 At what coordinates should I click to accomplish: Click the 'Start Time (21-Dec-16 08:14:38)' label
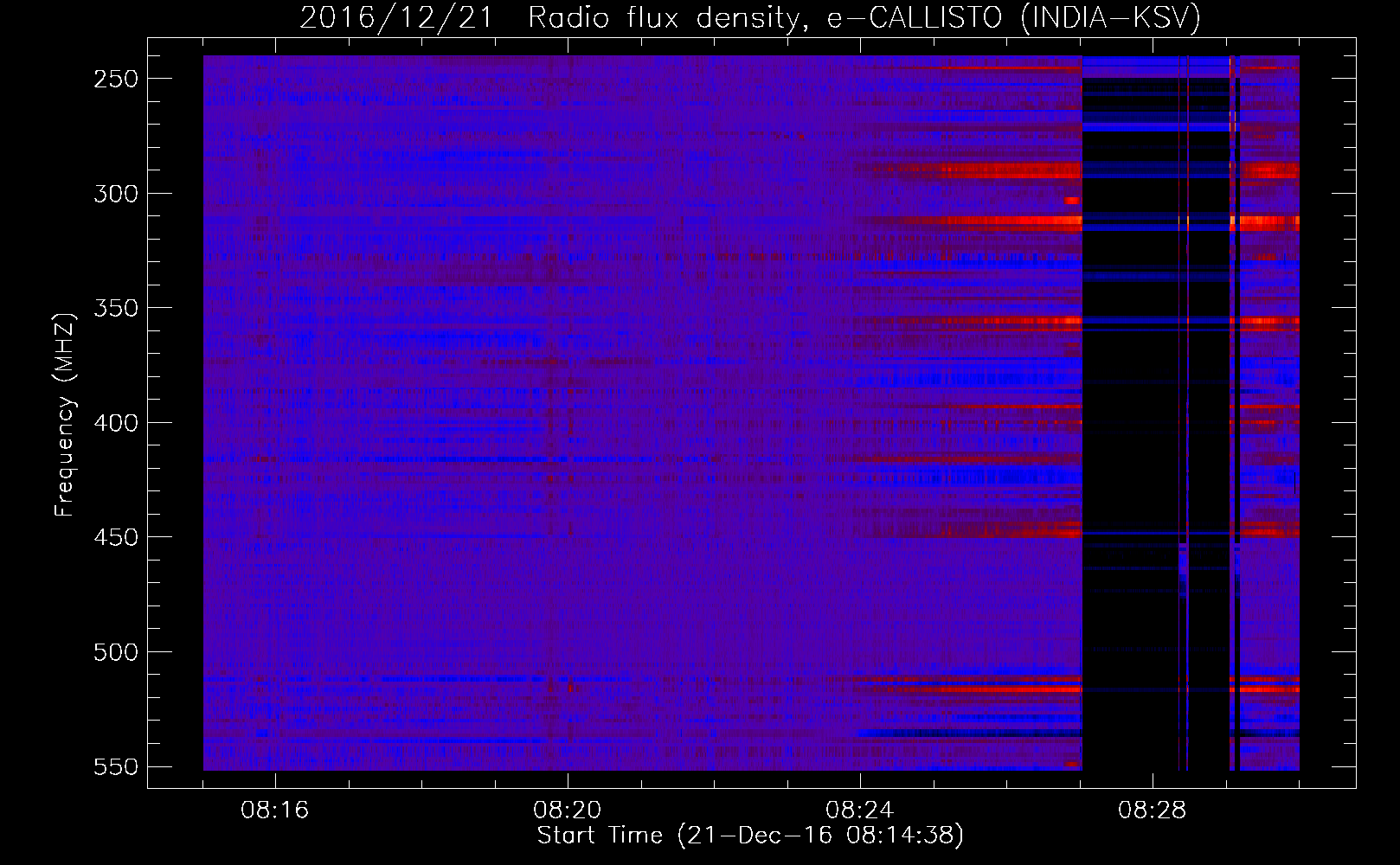750,836
